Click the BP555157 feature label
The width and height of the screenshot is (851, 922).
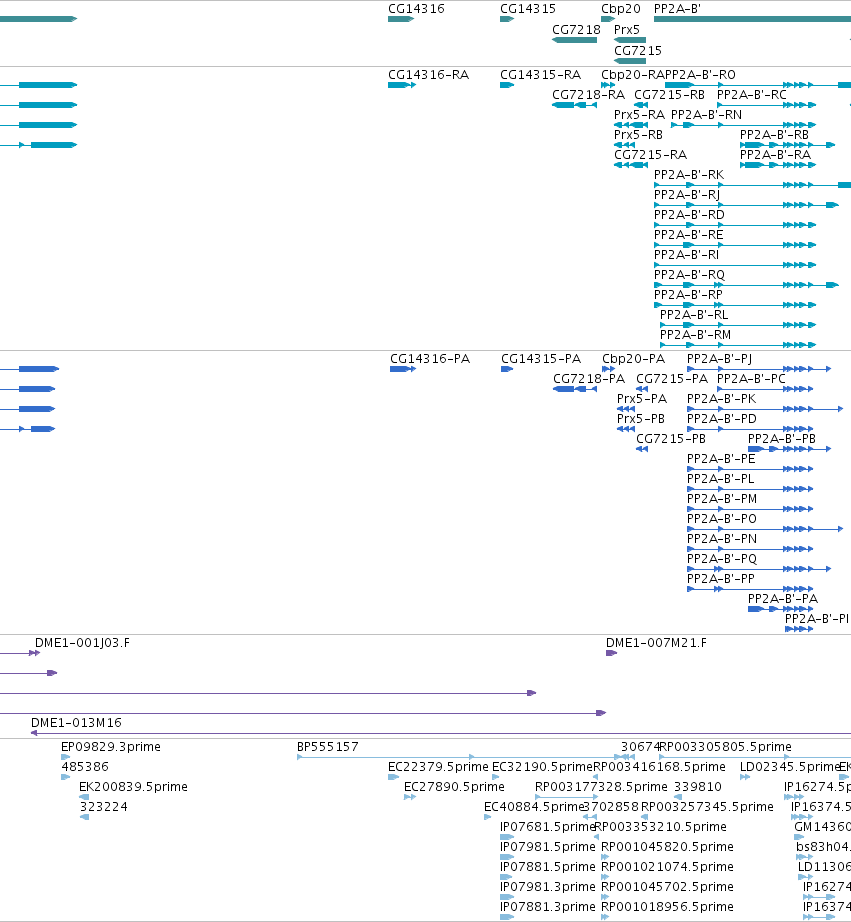[328, 747]
